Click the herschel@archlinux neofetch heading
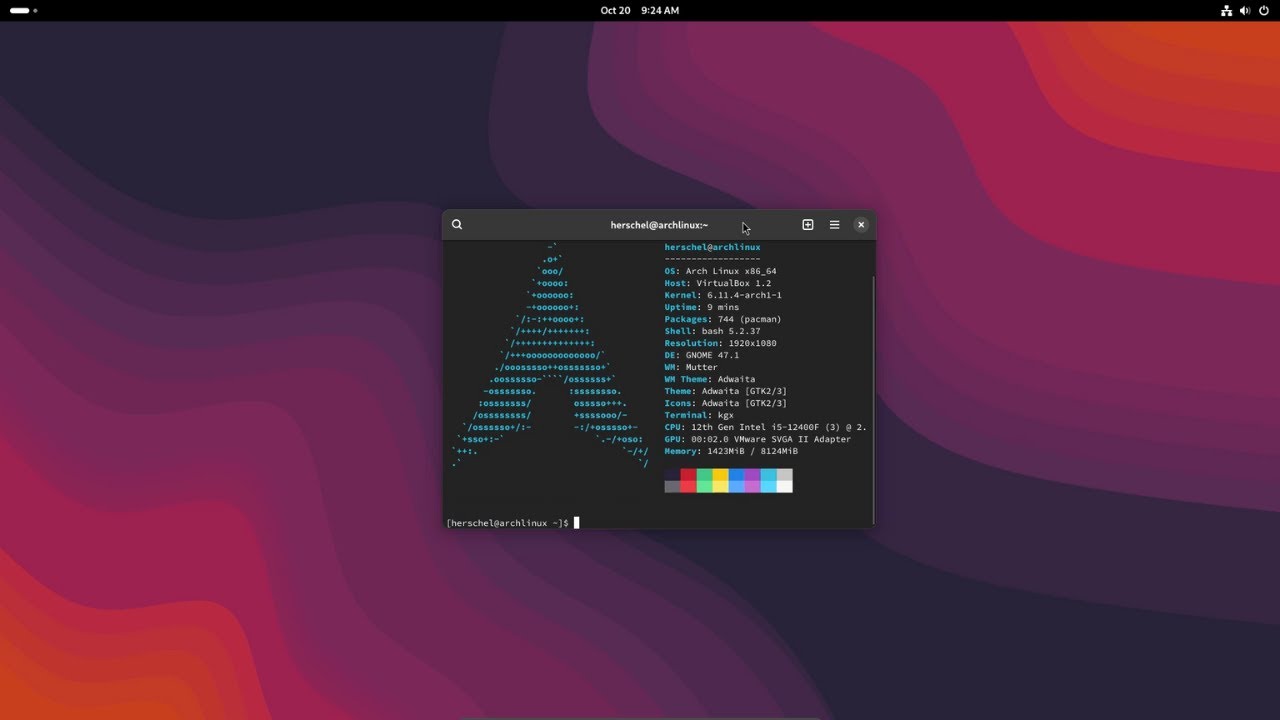The width and height of the screenshot is (1280, 720). 712,247
